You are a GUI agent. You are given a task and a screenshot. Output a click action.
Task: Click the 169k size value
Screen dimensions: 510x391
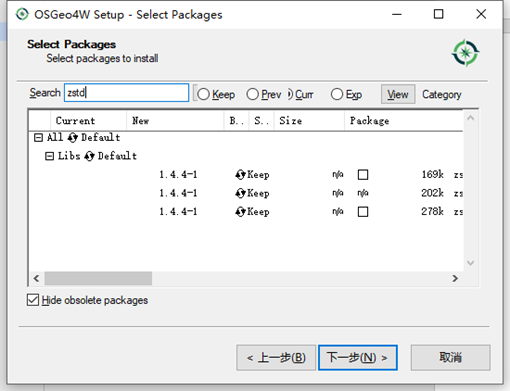433,174
